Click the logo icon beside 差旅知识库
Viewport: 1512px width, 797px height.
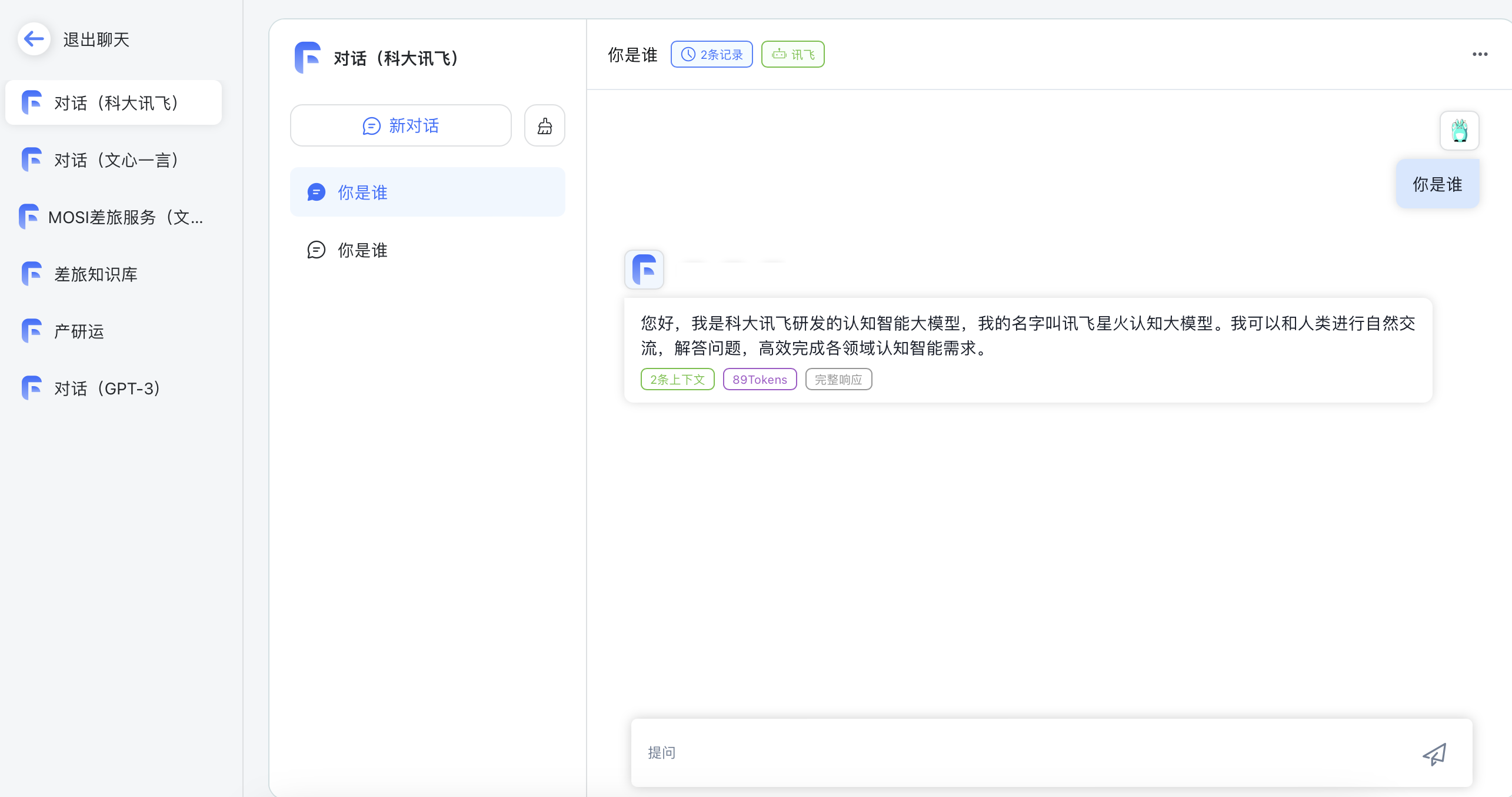[x=32, y=274]
